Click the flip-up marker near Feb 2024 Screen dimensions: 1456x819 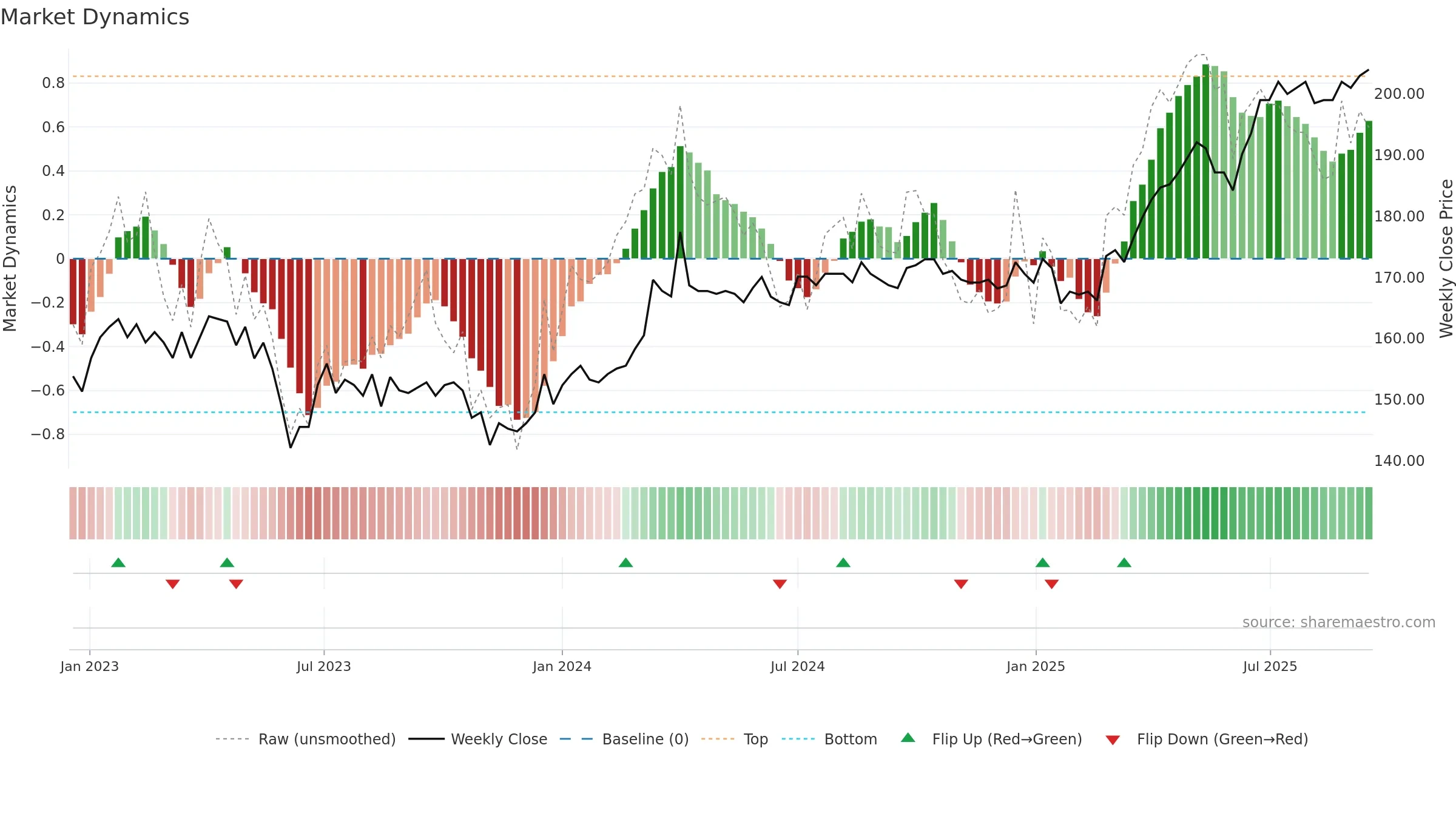tap(625, 562)
